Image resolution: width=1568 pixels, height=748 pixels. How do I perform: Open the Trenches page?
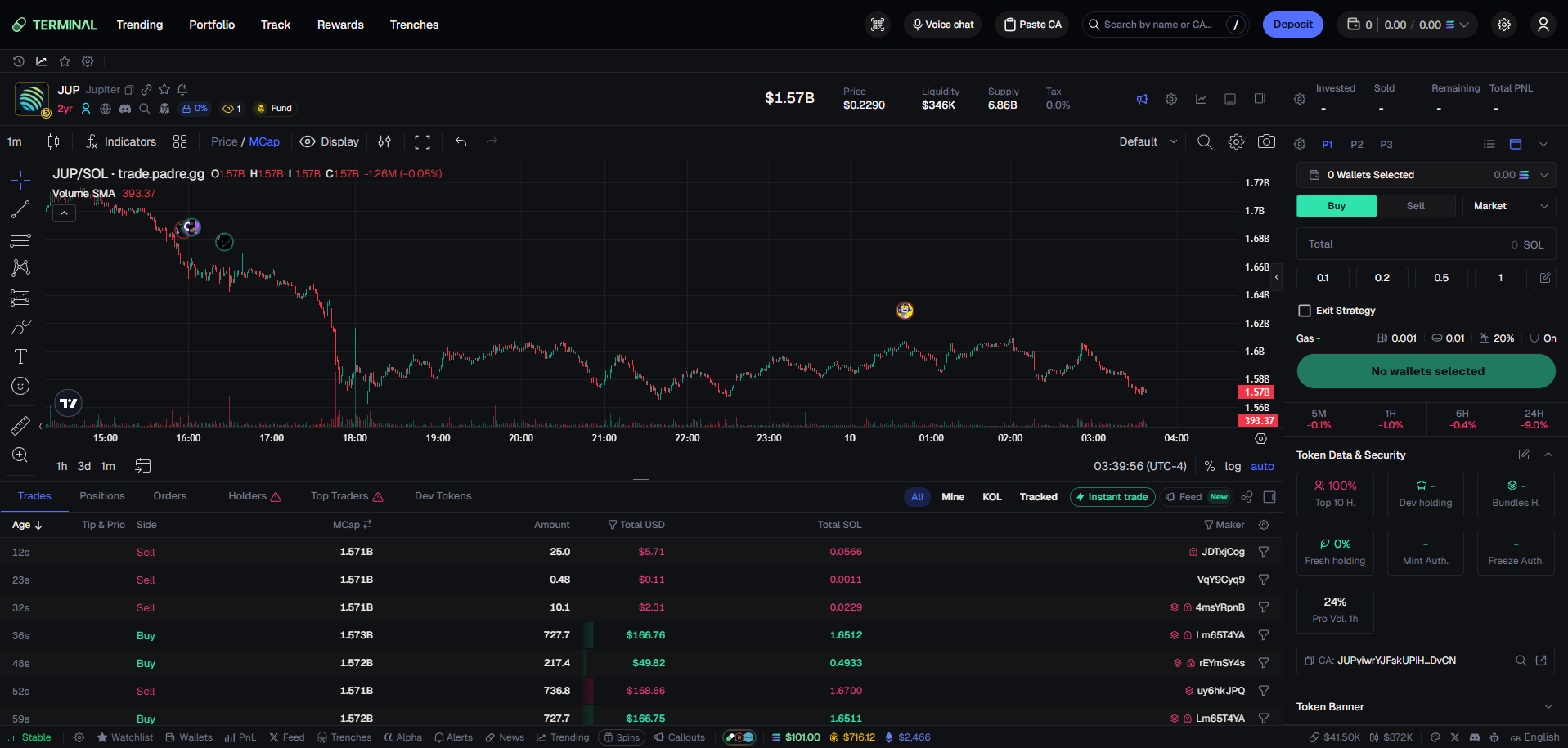click(x=414, y=25)
